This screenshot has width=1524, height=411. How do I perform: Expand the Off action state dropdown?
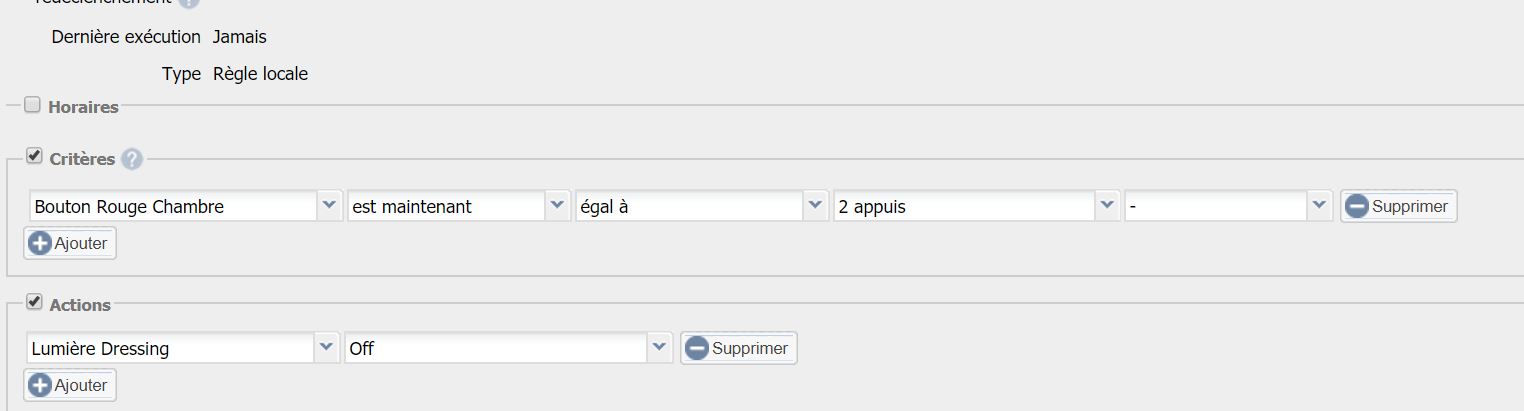click(x=658, y=348)
